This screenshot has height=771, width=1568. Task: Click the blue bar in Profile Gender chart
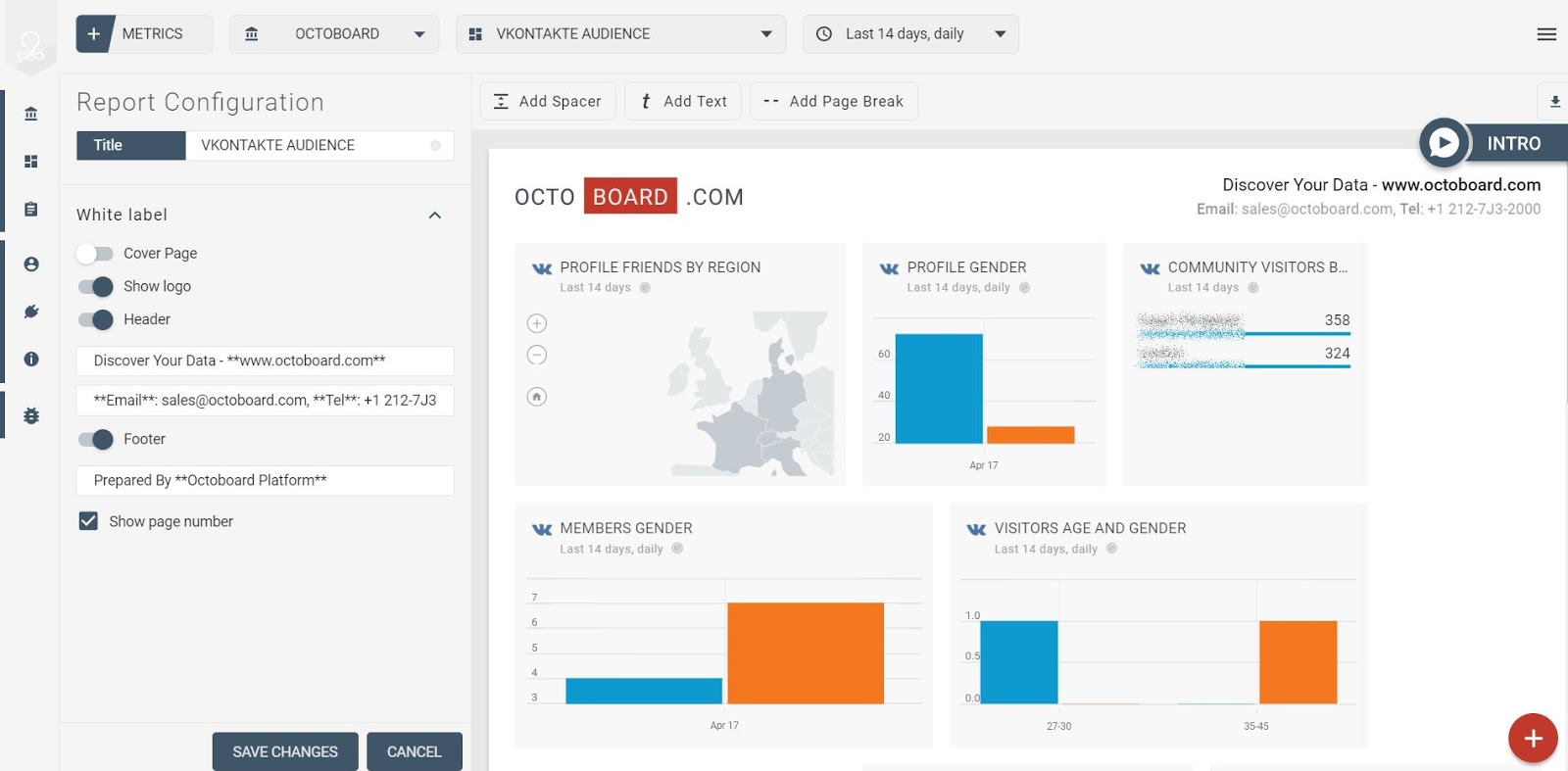pyautogui.click(x=939, y=389)
